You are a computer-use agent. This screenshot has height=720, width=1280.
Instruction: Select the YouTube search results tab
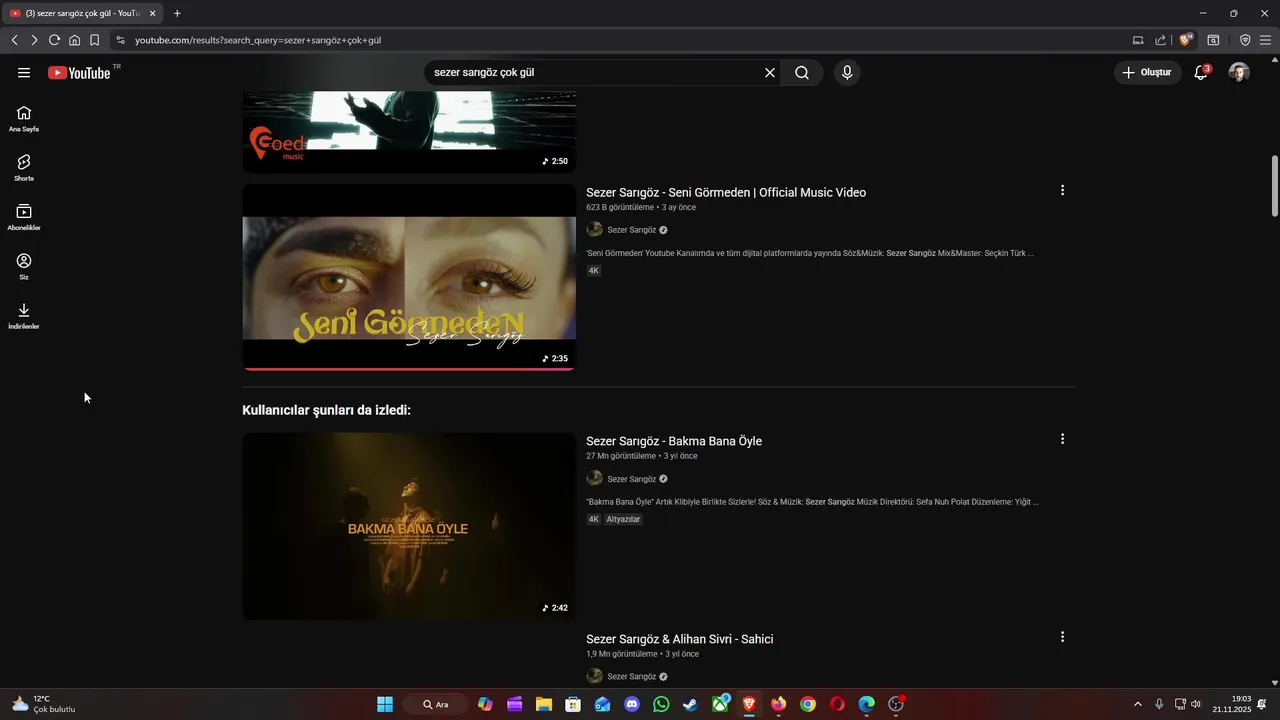(x=82, y=13)
